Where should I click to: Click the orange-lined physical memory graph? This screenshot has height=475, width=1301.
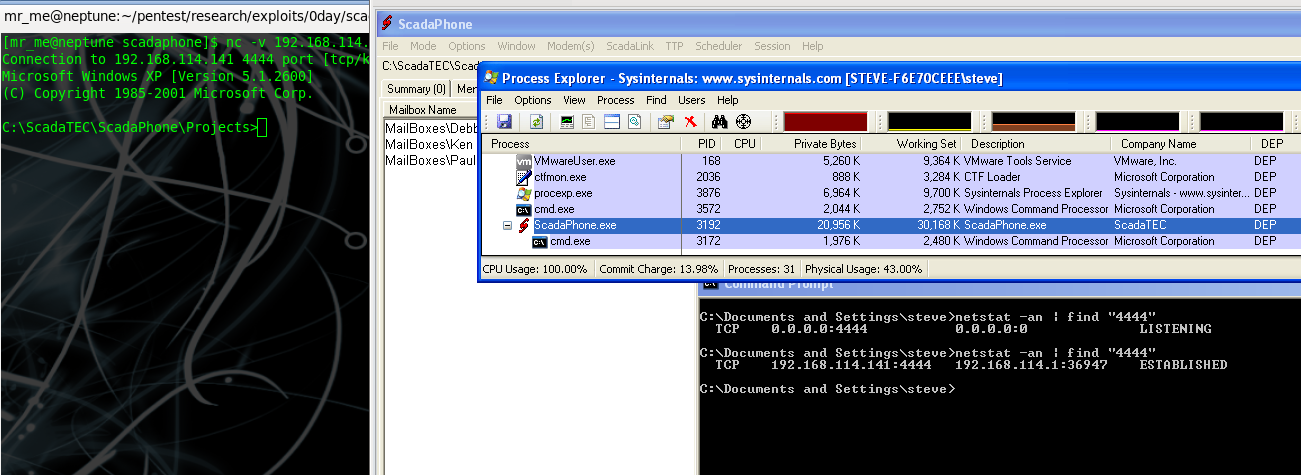tap(1033, 122)
